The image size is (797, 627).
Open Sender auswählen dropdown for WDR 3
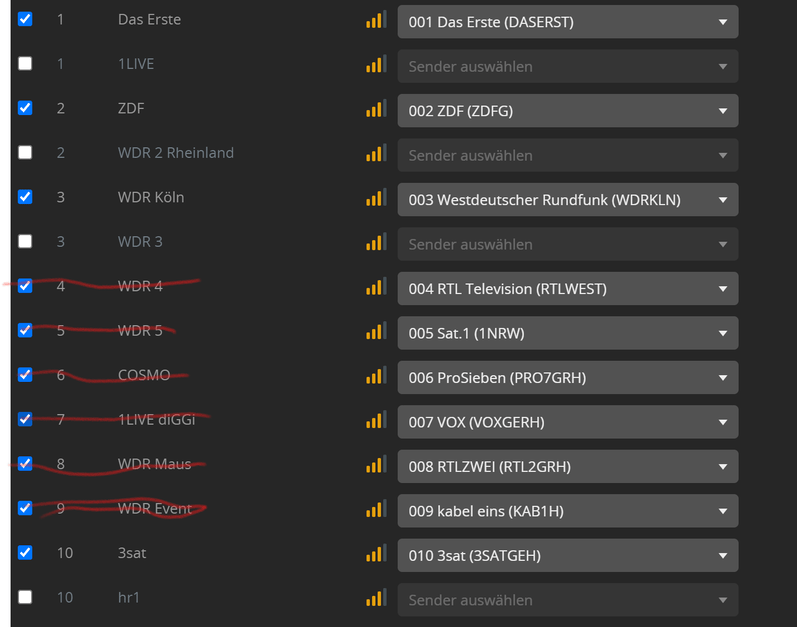click(x=568, y=244)
